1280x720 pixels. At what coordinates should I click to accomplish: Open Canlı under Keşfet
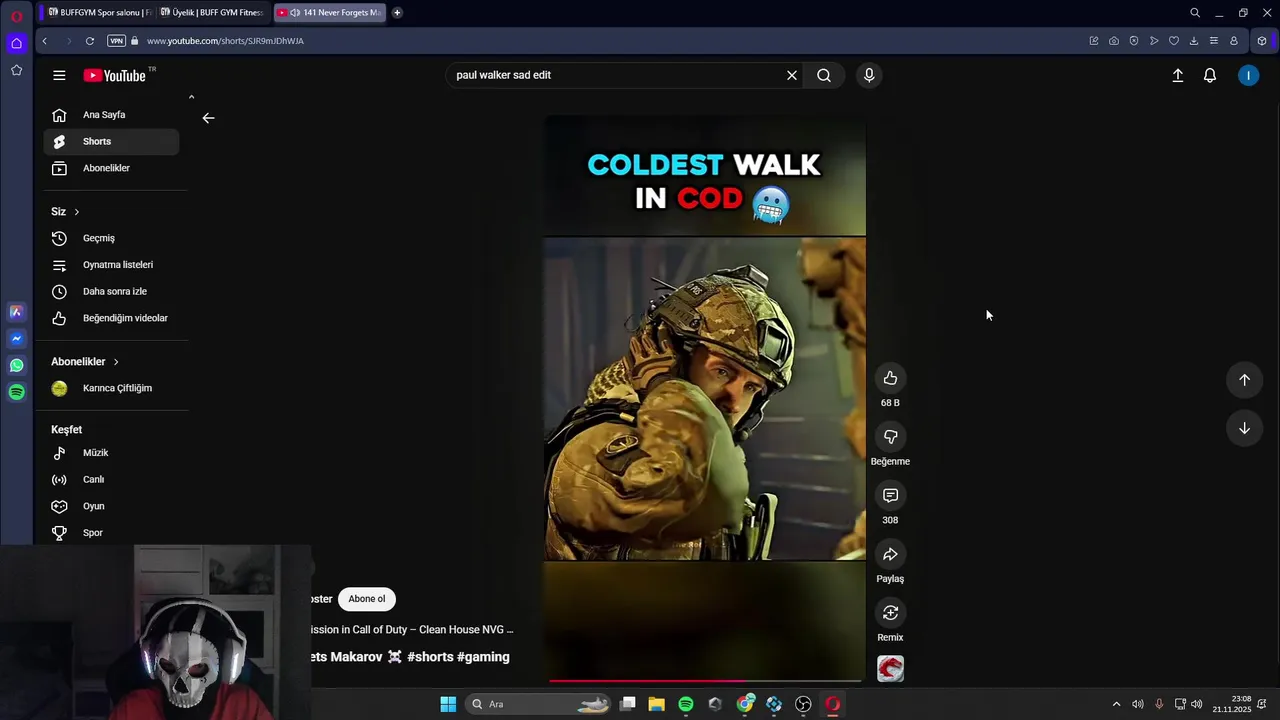click(111, 479)
